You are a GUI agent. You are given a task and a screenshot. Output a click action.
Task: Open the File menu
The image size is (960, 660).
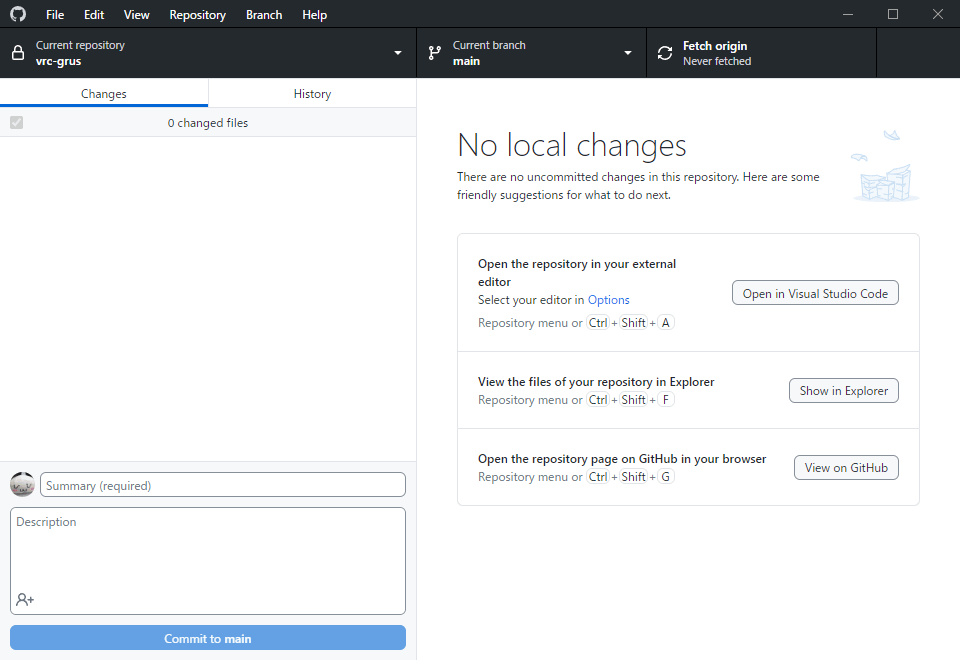tap(55, 15)
